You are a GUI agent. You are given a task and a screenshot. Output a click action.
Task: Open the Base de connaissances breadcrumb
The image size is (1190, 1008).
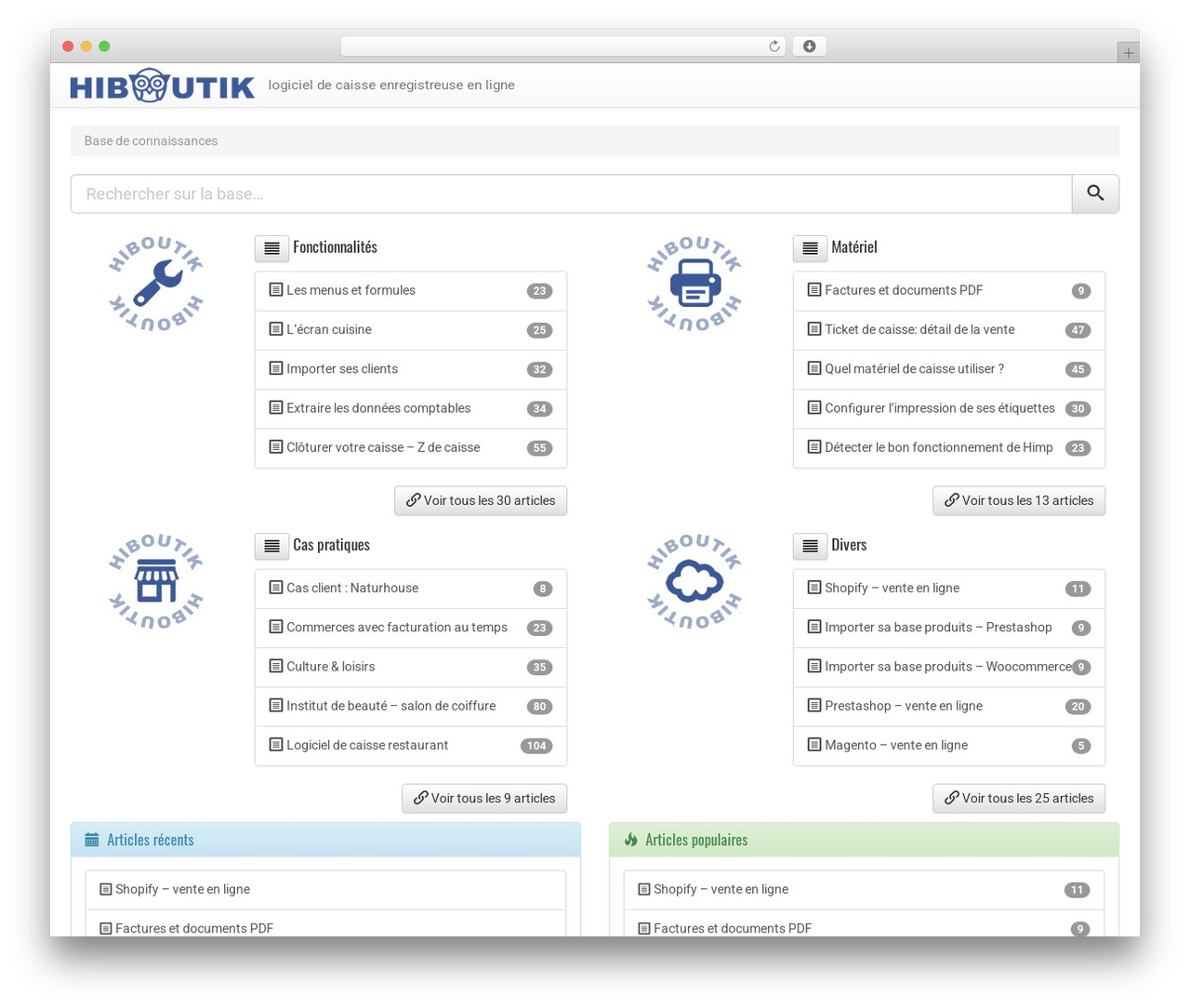pyautogui.click(x=151, y=141)
